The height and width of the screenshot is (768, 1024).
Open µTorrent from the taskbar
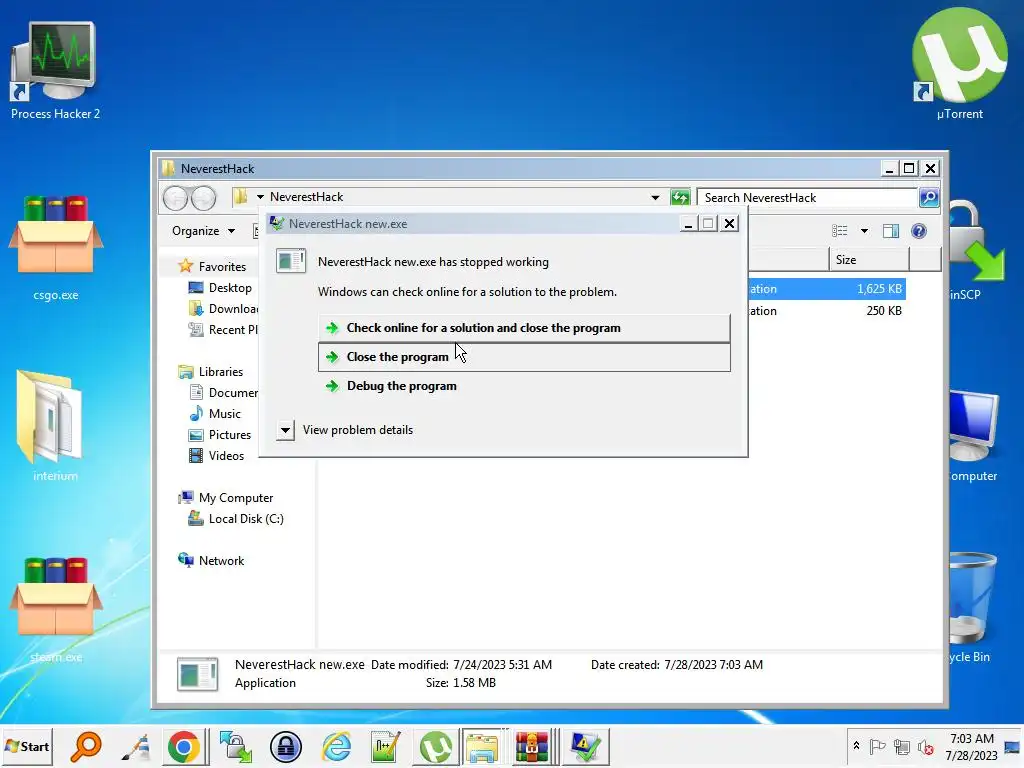pos(436,746)
